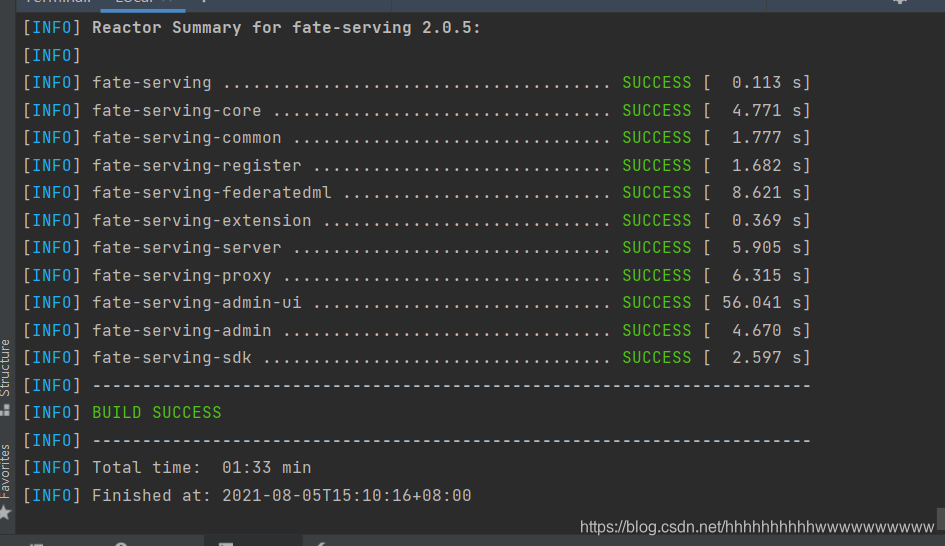Click the 'fate-serving-sdk' module name
The width and height of the screenshot is (945, 546).
click(171, 358)
